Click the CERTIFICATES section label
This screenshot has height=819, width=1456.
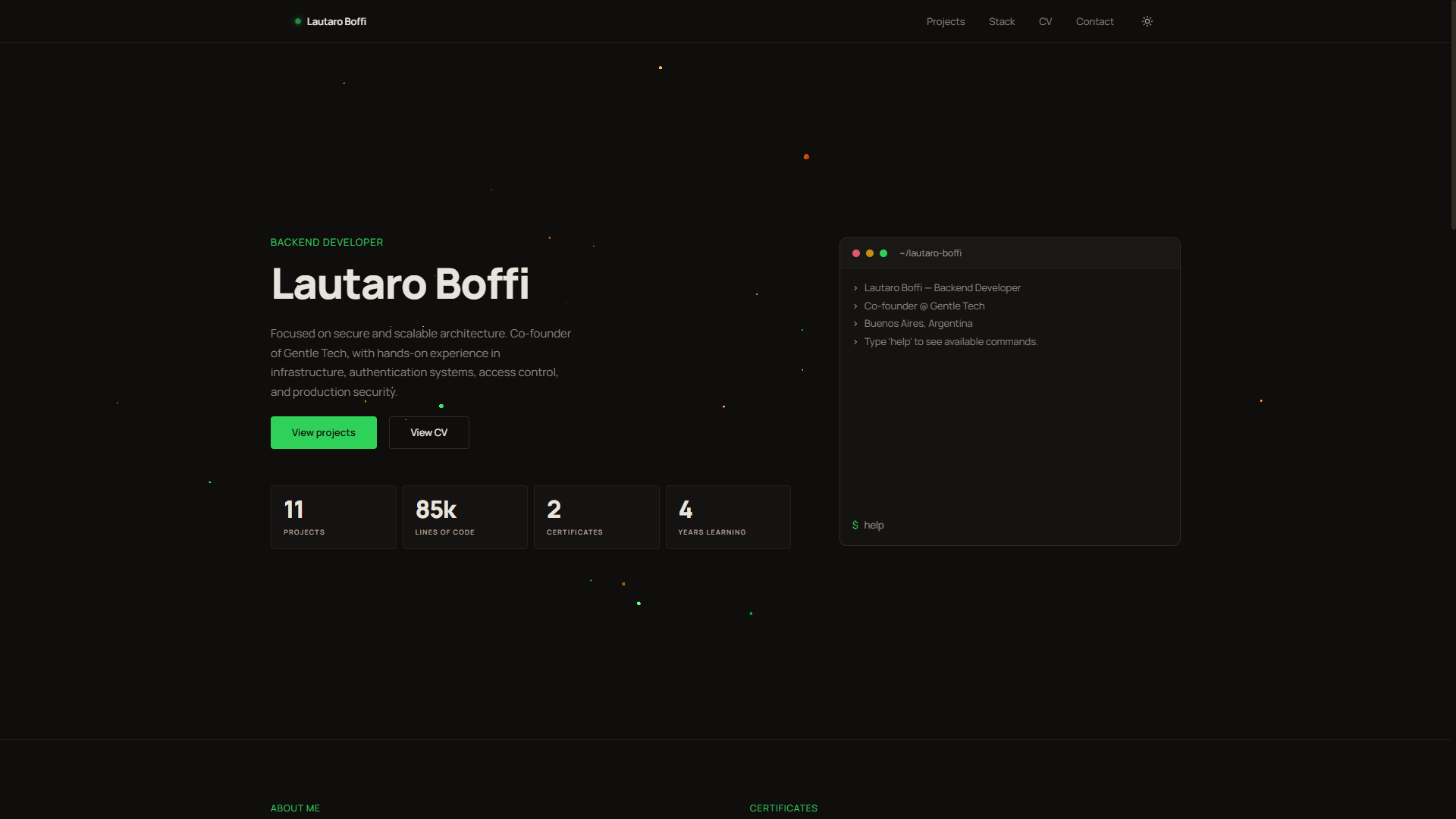coord(783,808)
